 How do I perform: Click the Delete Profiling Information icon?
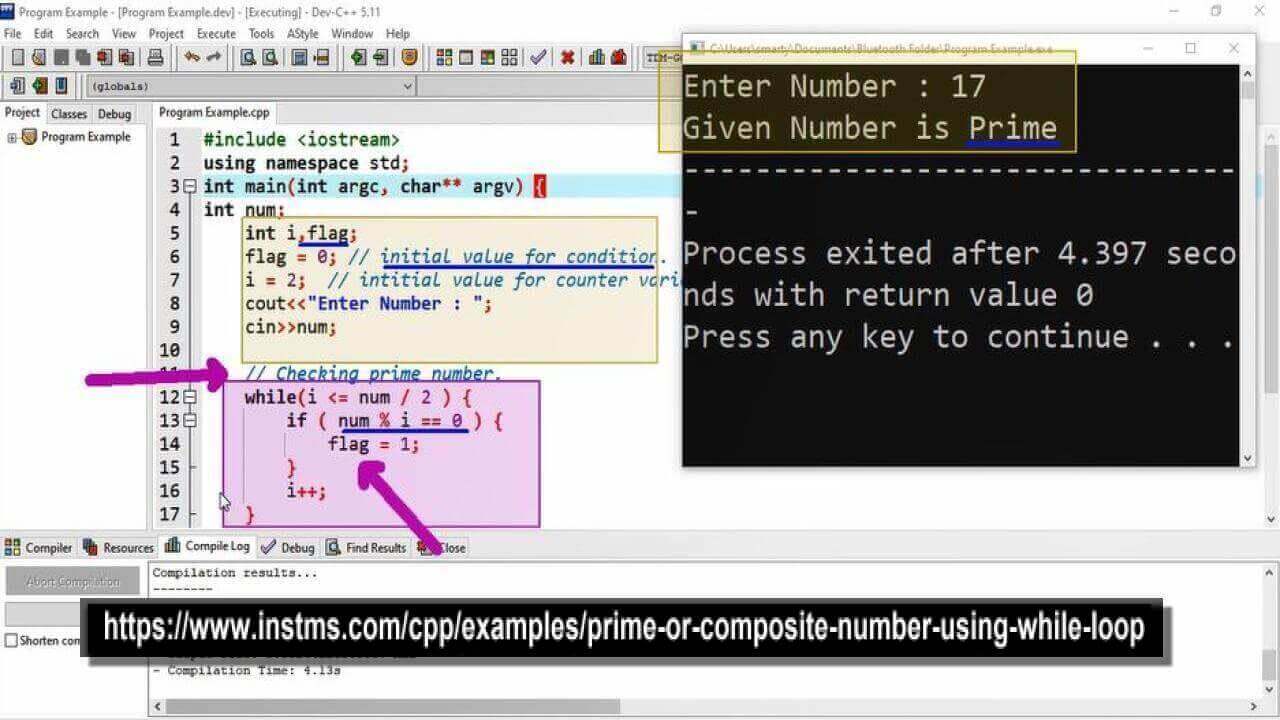(618, 57)
